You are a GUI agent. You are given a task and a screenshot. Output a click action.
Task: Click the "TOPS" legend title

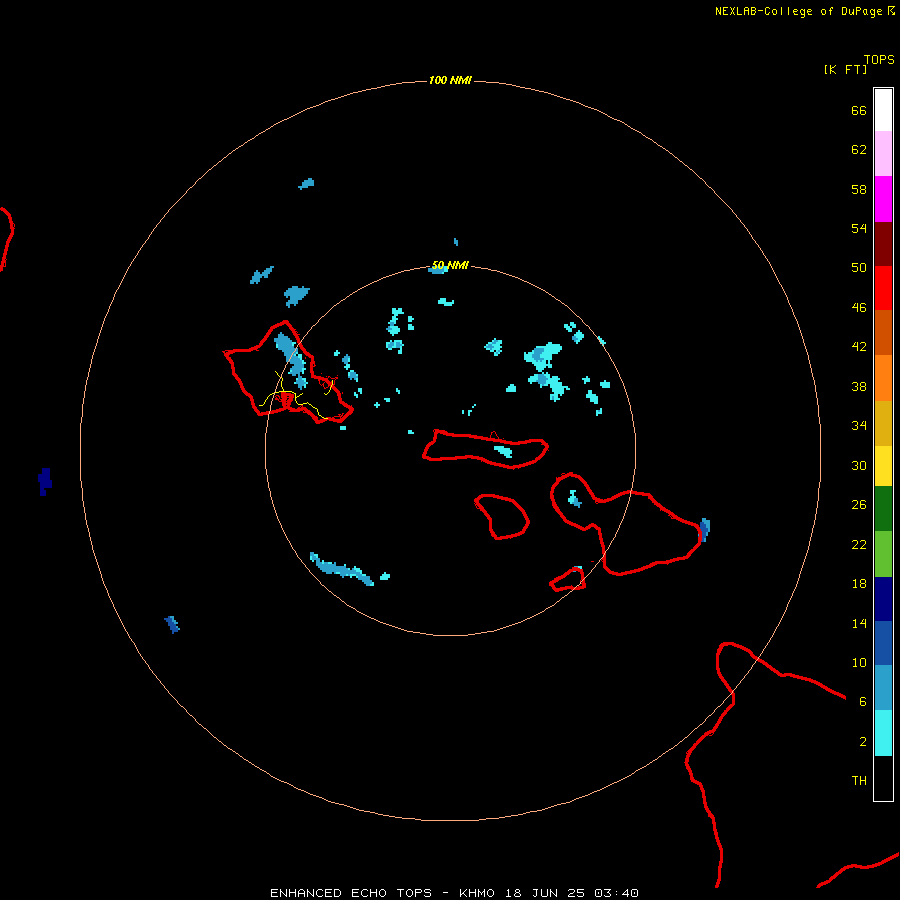coord(879,60)
